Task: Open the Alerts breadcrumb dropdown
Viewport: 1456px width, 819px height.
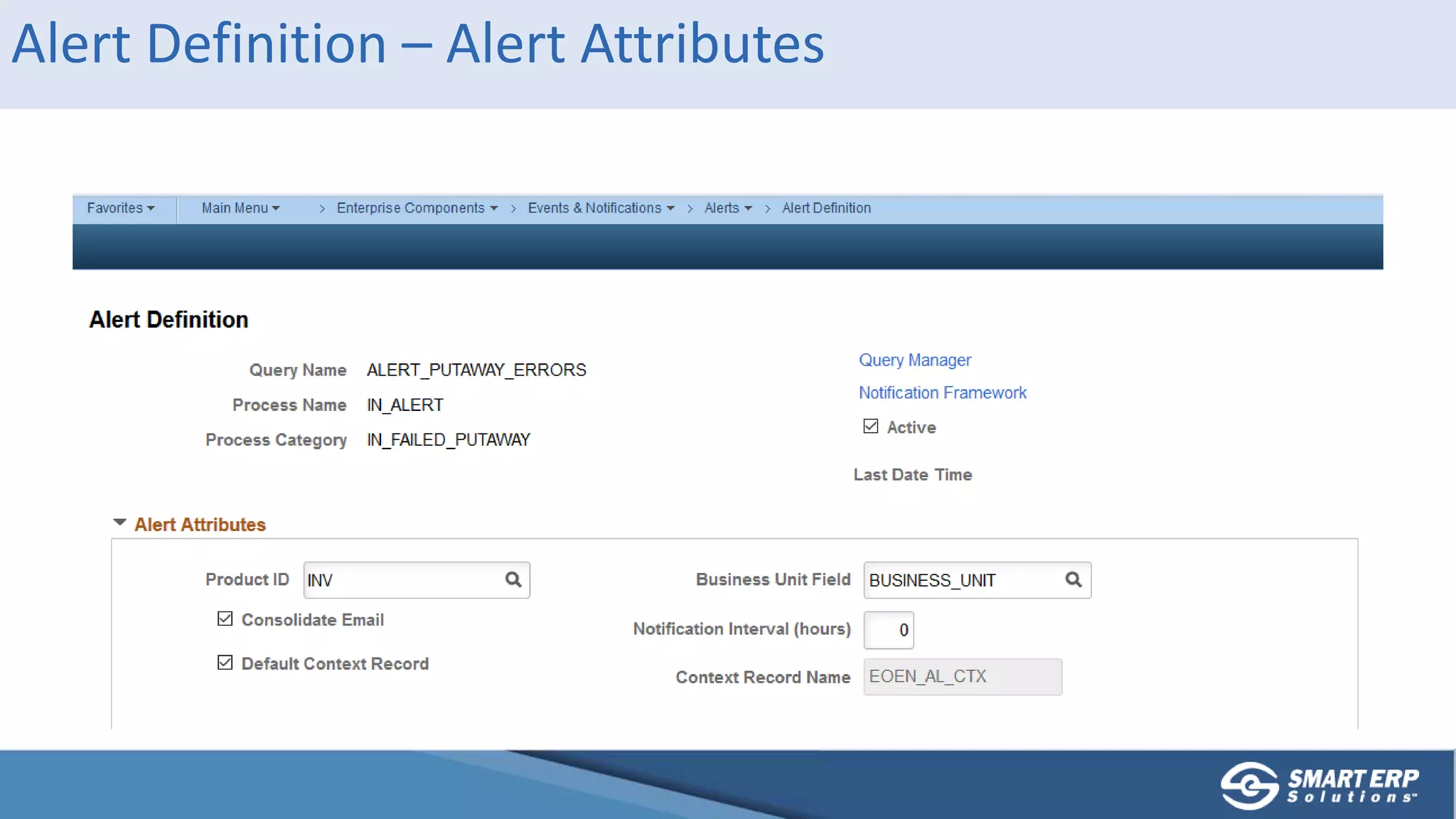Action: click(728, 208)
